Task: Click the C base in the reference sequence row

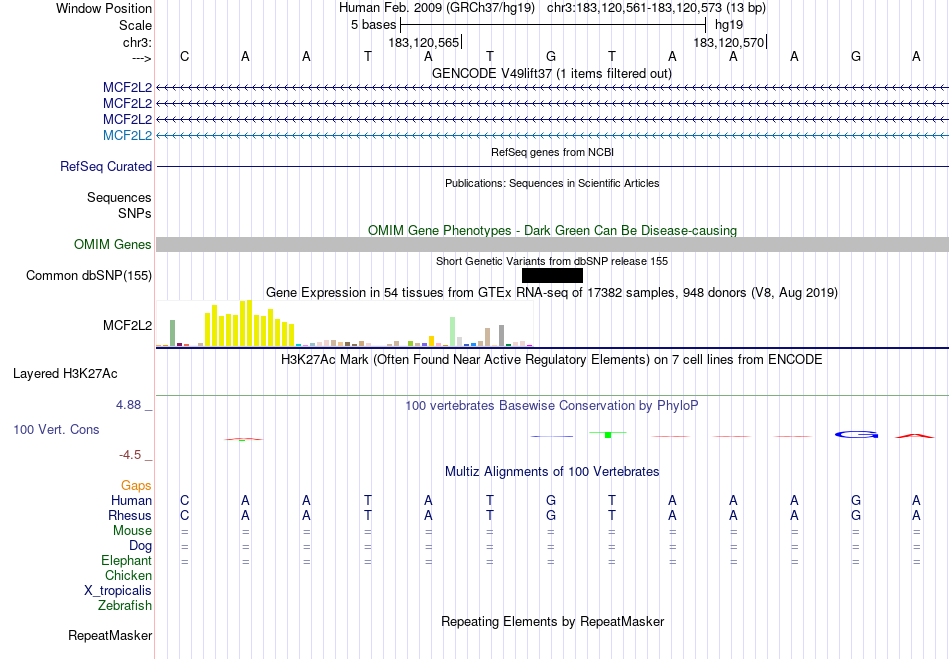Action: pos(185,56)
